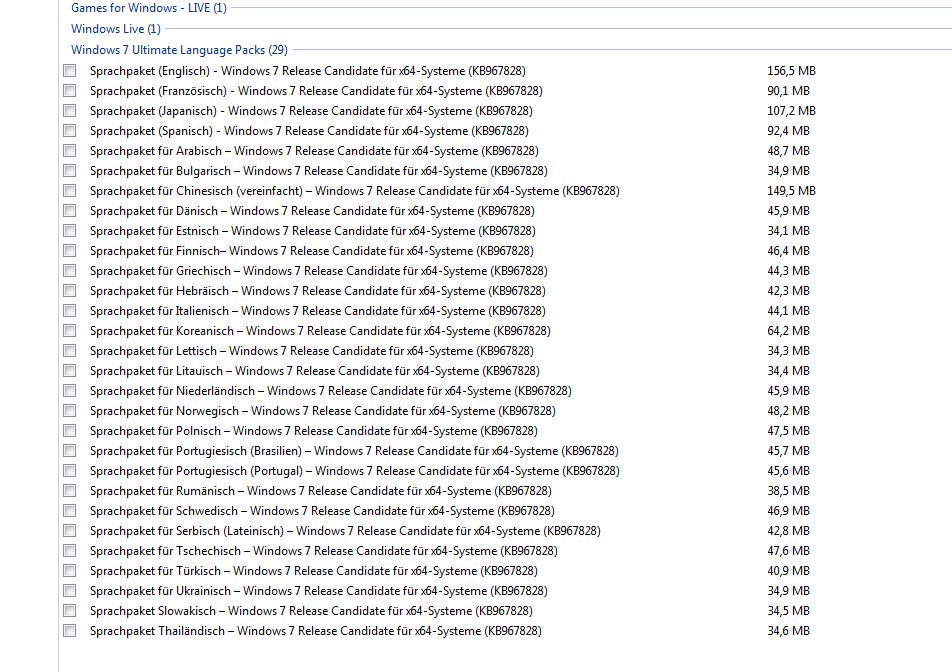Check the Englisch language pack checkbox
The image size is (952, 672).
point(70,70)
